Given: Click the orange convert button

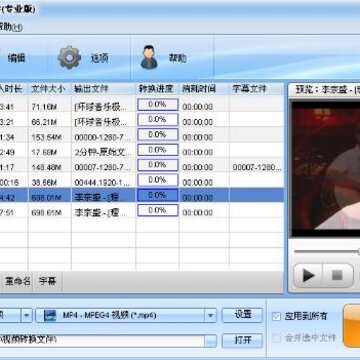Looking at the screenshot, I should click(x=352, y=325).
